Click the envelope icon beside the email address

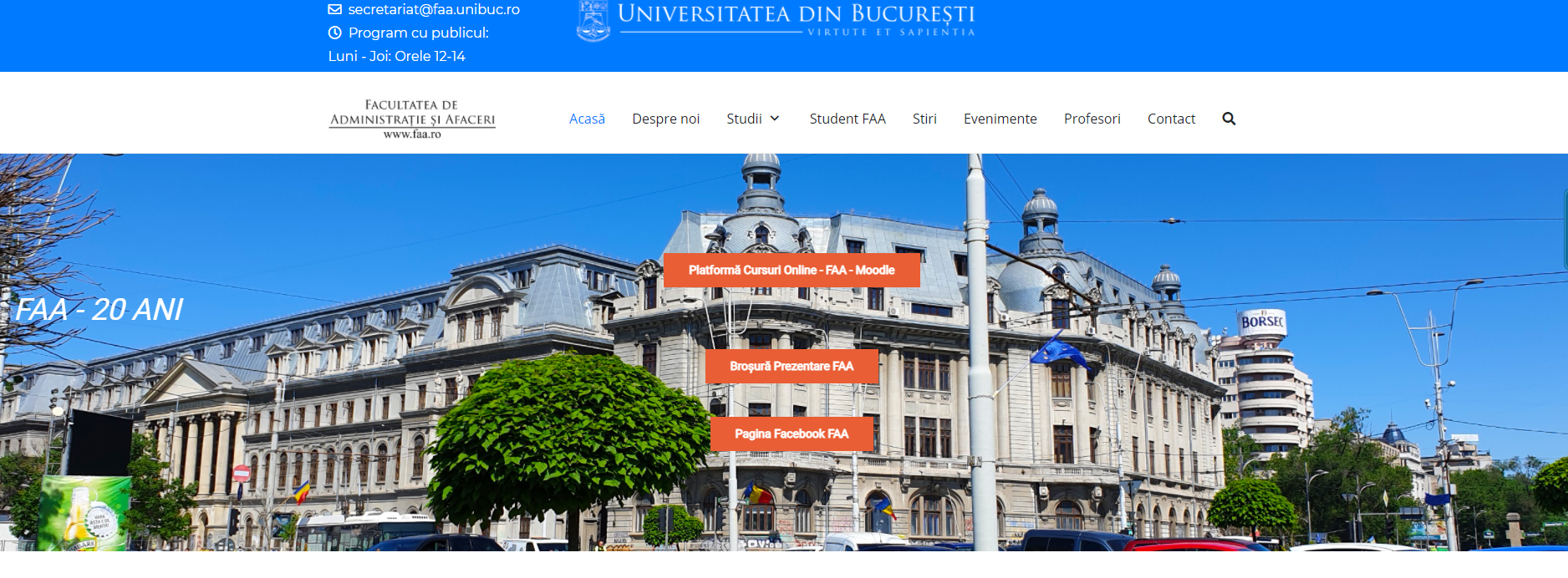334,10
